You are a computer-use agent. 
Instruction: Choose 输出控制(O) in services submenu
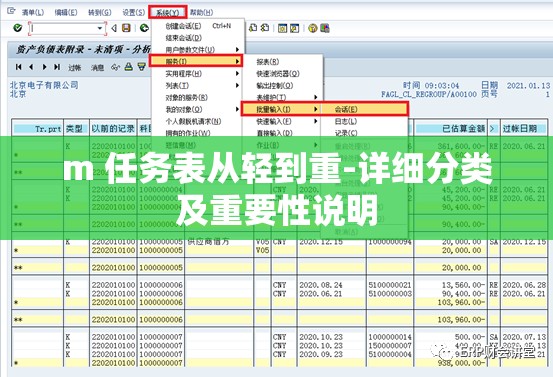coord(275,86)
